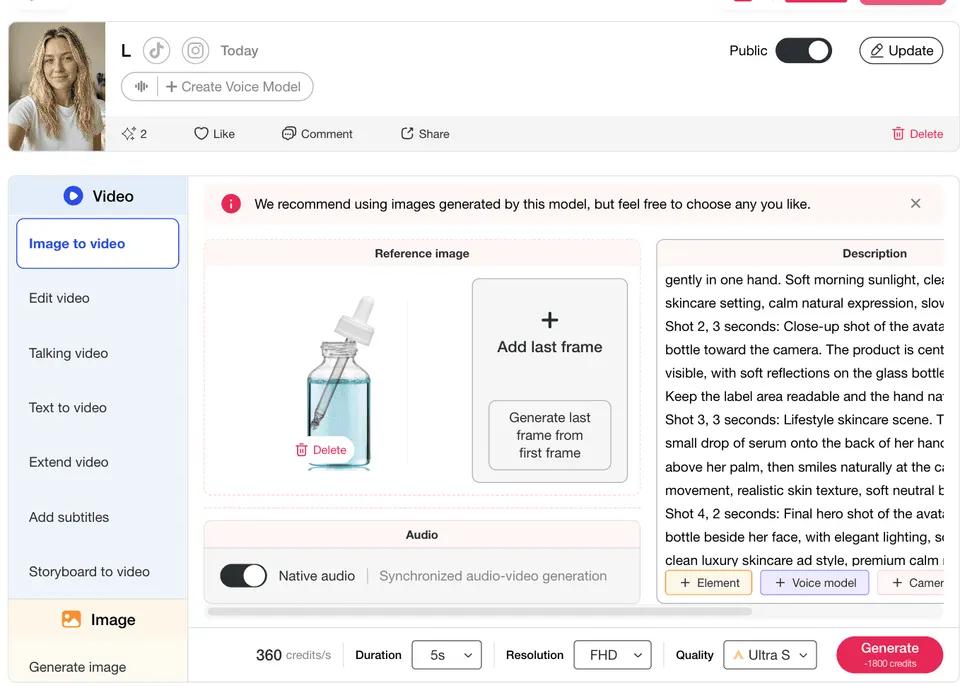Click the Camera button under Description
The height and width of the screenshot is (686, 960).
pyautogui.click(x=912, y=582)
